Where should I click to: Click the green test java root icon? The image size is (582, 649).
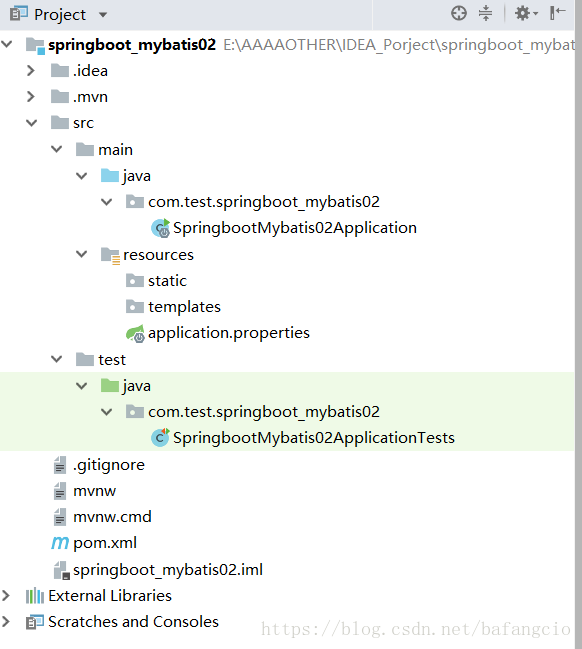(110, 385)
